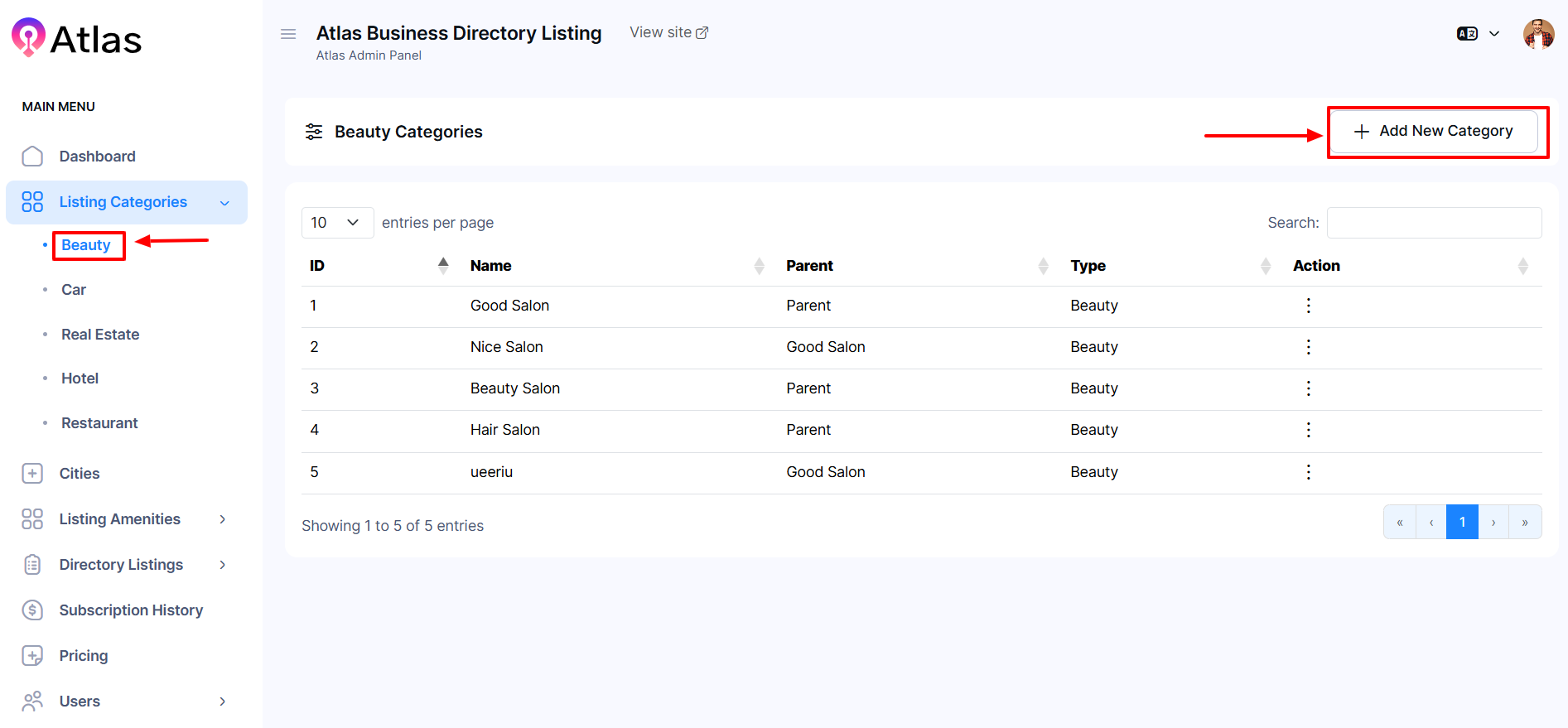
Task: Click the action dots for ueeriu row
Action: pos(1308,472)
